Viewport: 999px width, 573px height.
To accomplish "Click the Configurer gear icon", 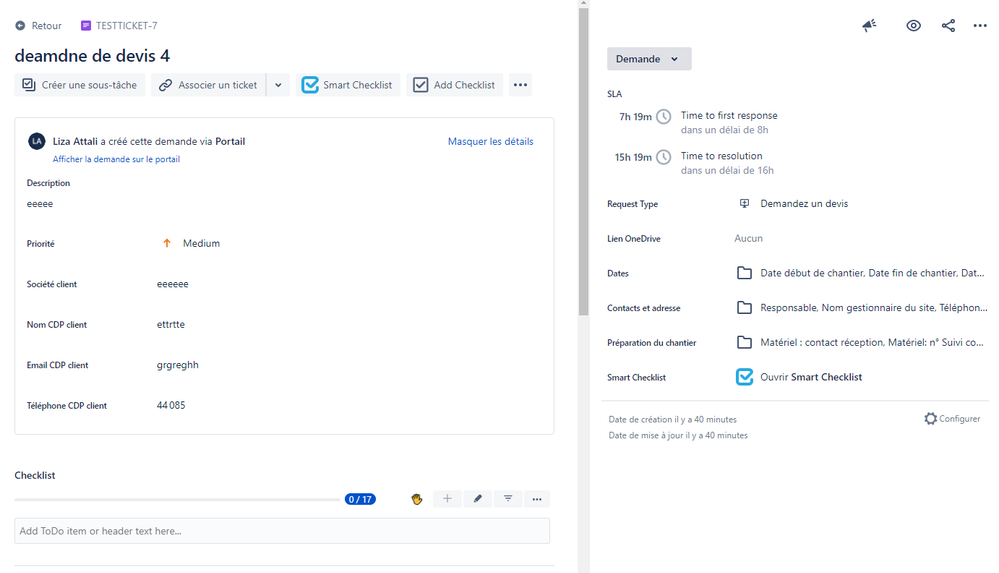I will tap(930, 419).
